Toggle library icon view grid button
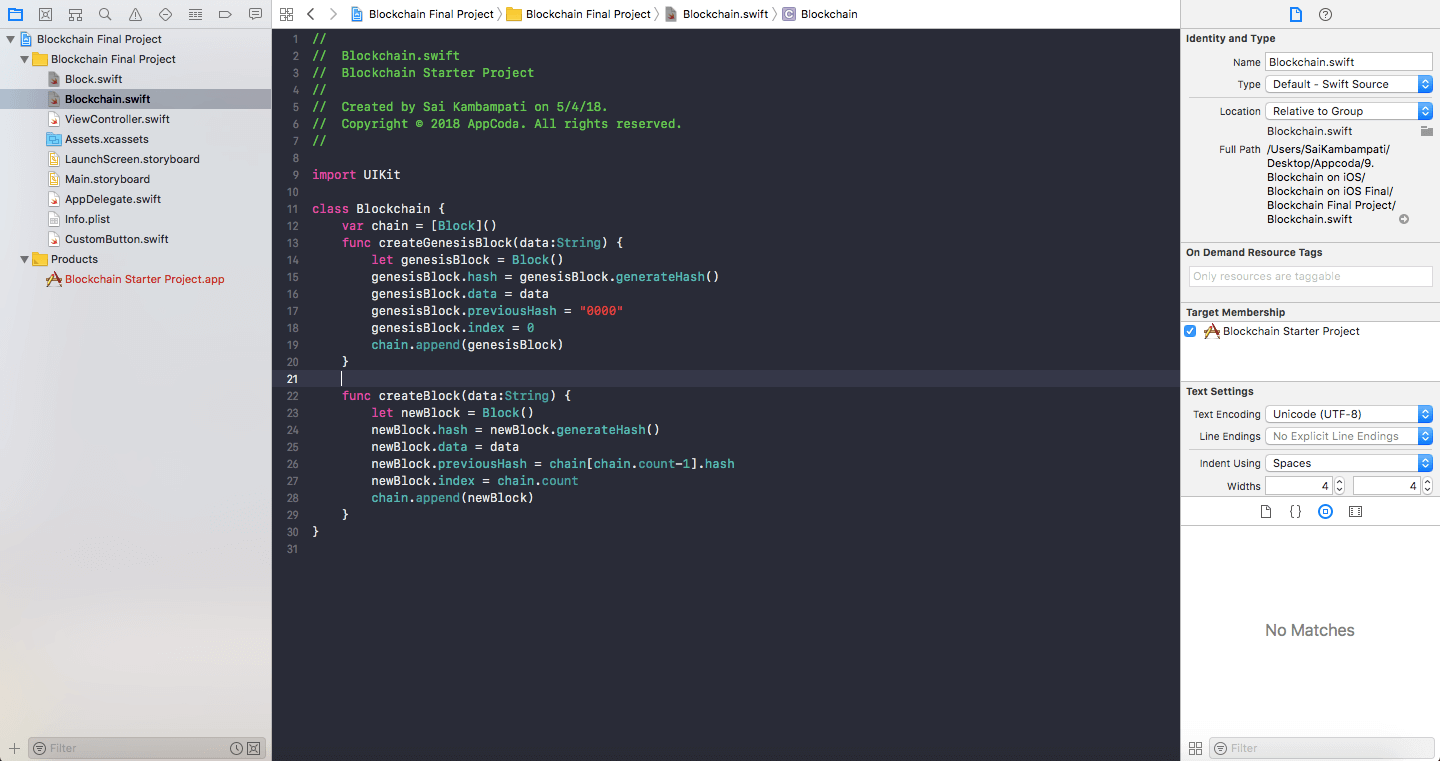The width and height of the screenshot is (1440, 761). pyautogui.click(x=1195, y=748)
